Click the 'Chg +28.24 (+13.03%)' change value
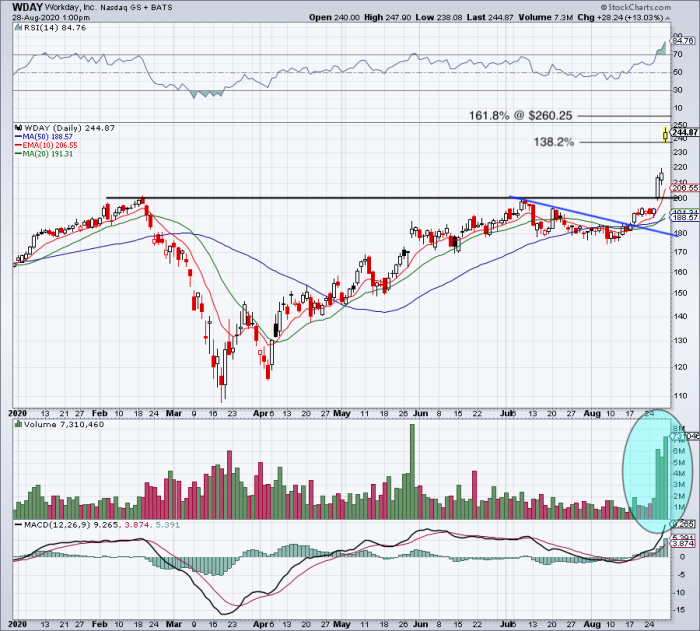 (x=620, y=17)
